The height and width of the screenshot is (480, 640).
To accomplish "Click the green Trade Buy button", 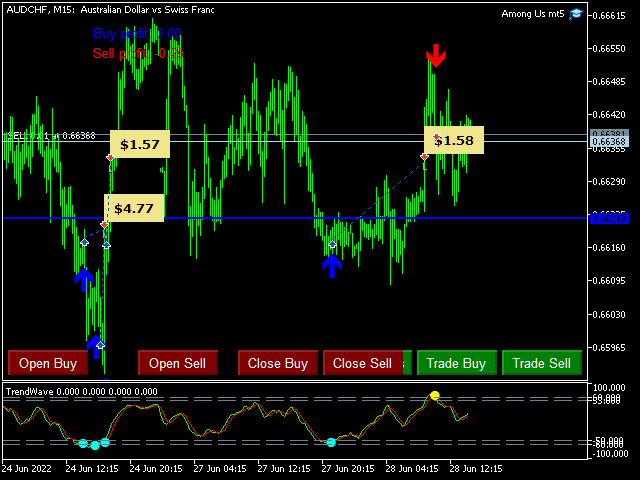I will [x=457, y=363].
